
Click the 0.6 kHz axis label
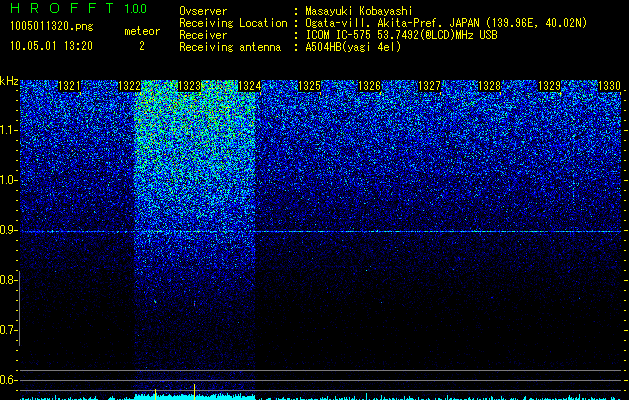(x=6, y=380)
